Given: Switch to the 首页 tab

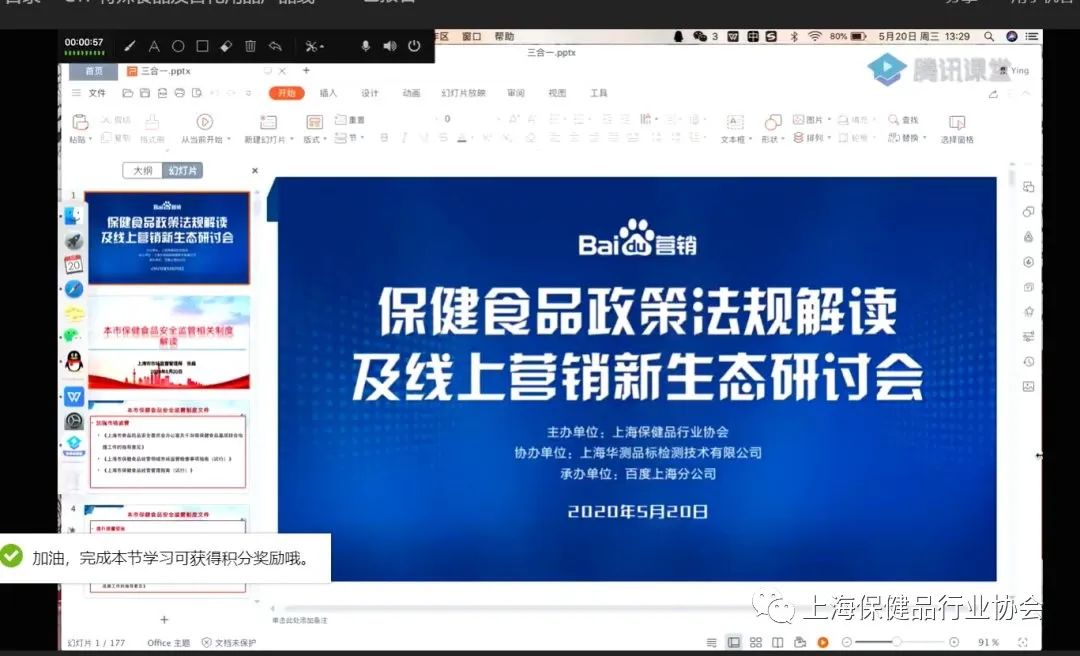Looking at the screenshot, I should click(x=94, y=71).
